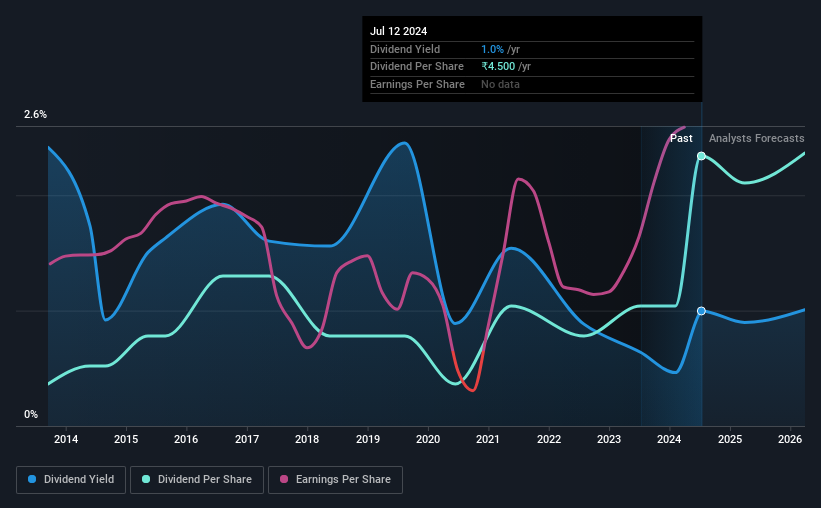Click the 2020 x-axis label
The height and width of the screenshot is (508, 821).
pos(428,439)
